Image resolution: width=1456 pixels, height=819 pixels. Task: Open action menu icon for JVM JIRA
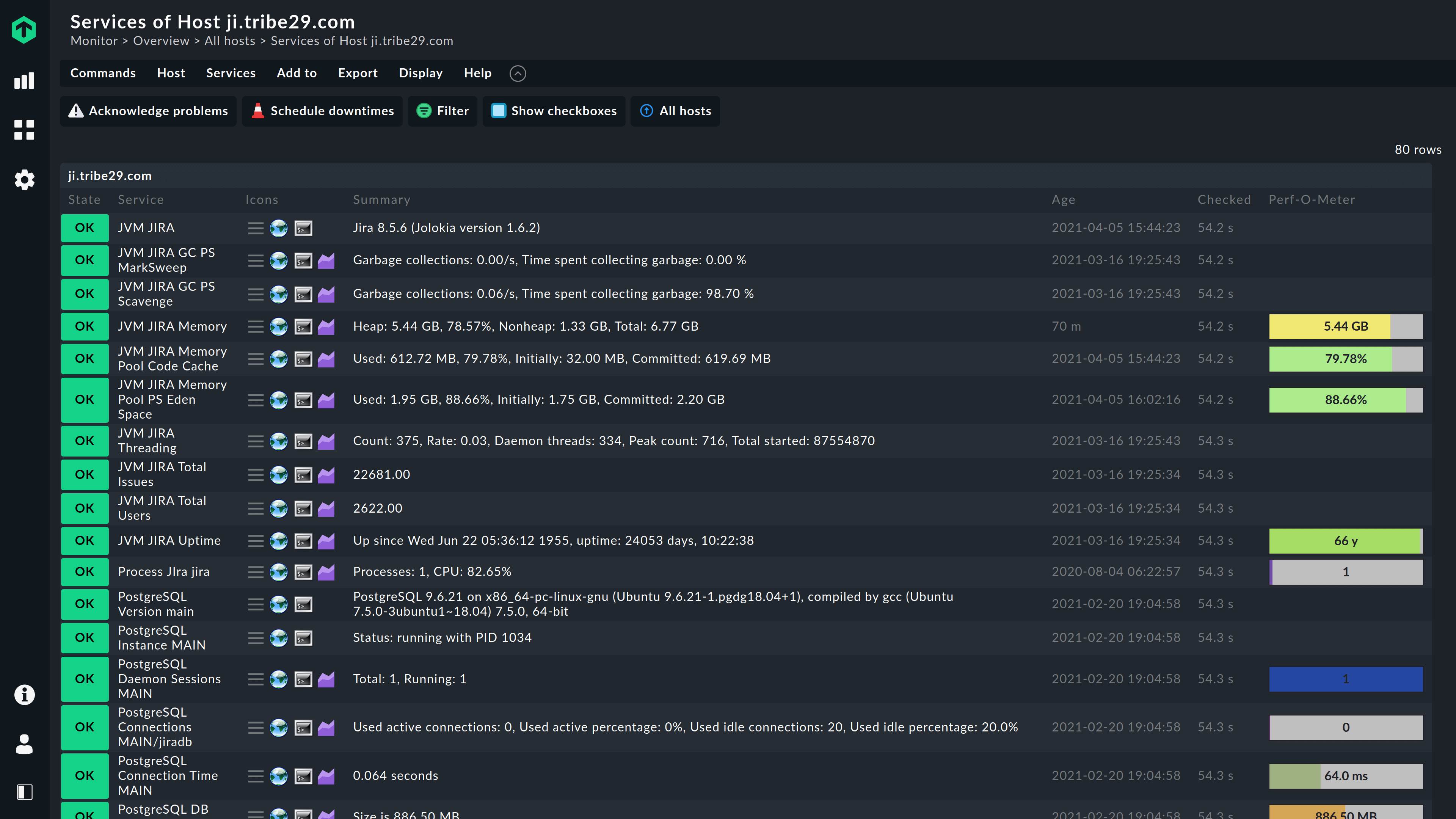tap(256, 228)
